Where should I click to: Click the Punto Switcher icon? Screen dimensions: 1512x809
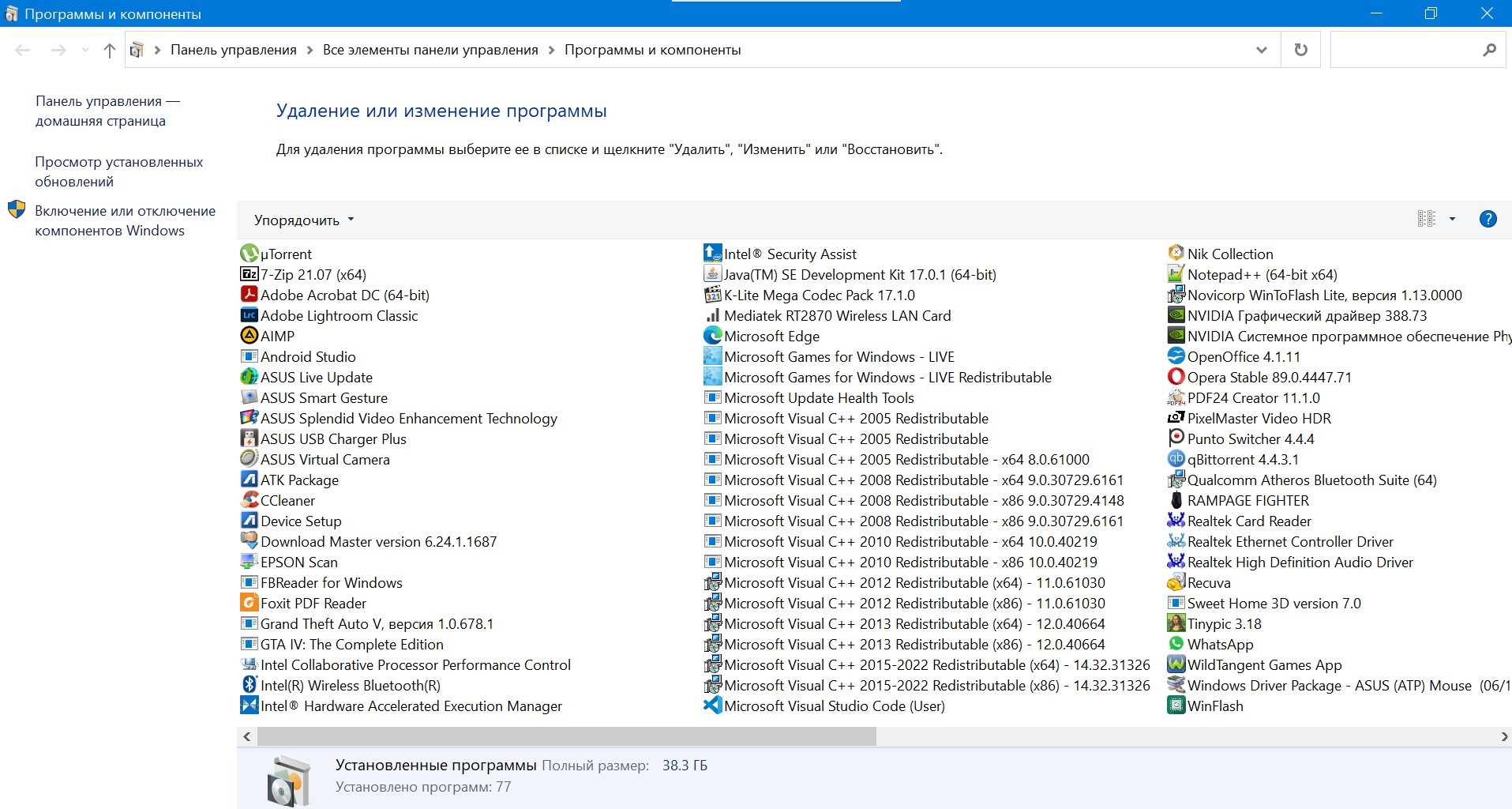tap(1176, 438)
